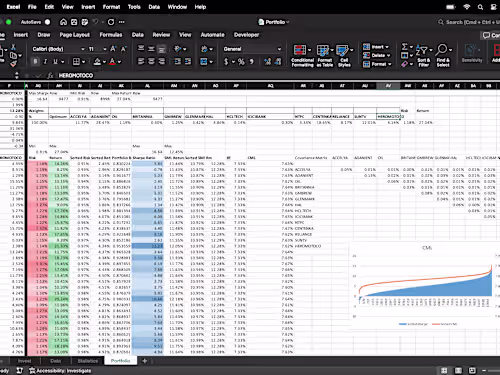Expand the Calibri (Body) font dropdown

tap(83, 49)
